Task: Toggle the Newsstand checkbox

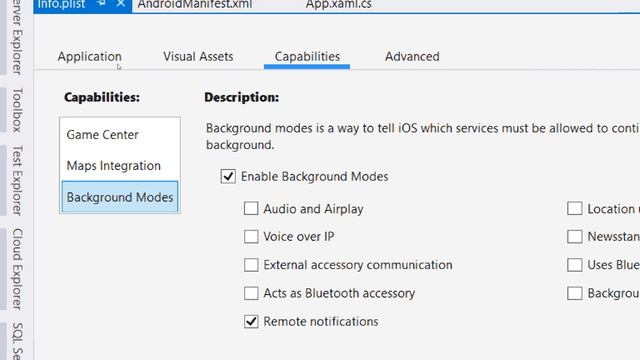Action: [575, 237]
